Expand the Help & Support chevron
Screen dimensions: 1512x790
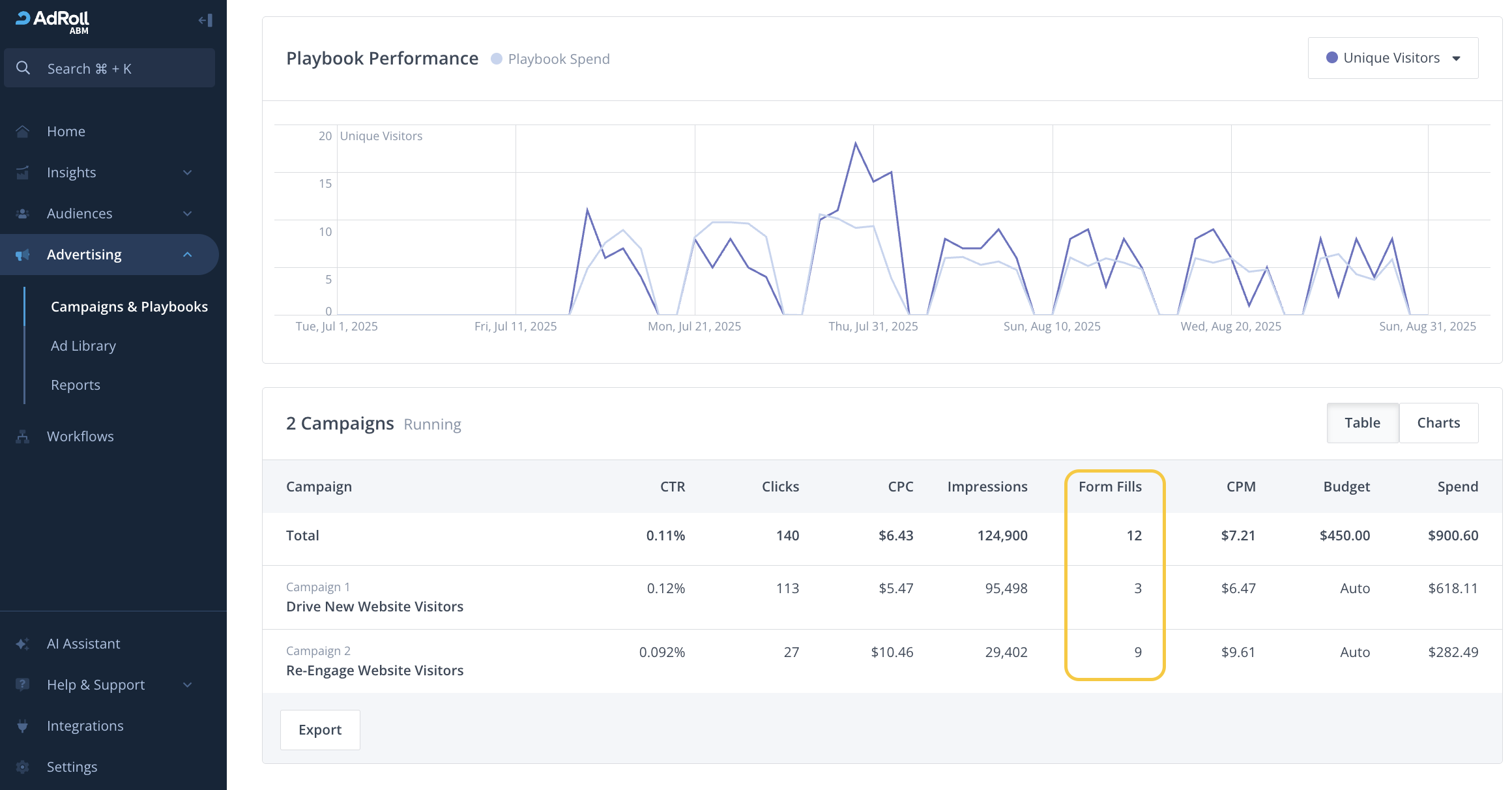pyautogui.click(x=188, y=685)
